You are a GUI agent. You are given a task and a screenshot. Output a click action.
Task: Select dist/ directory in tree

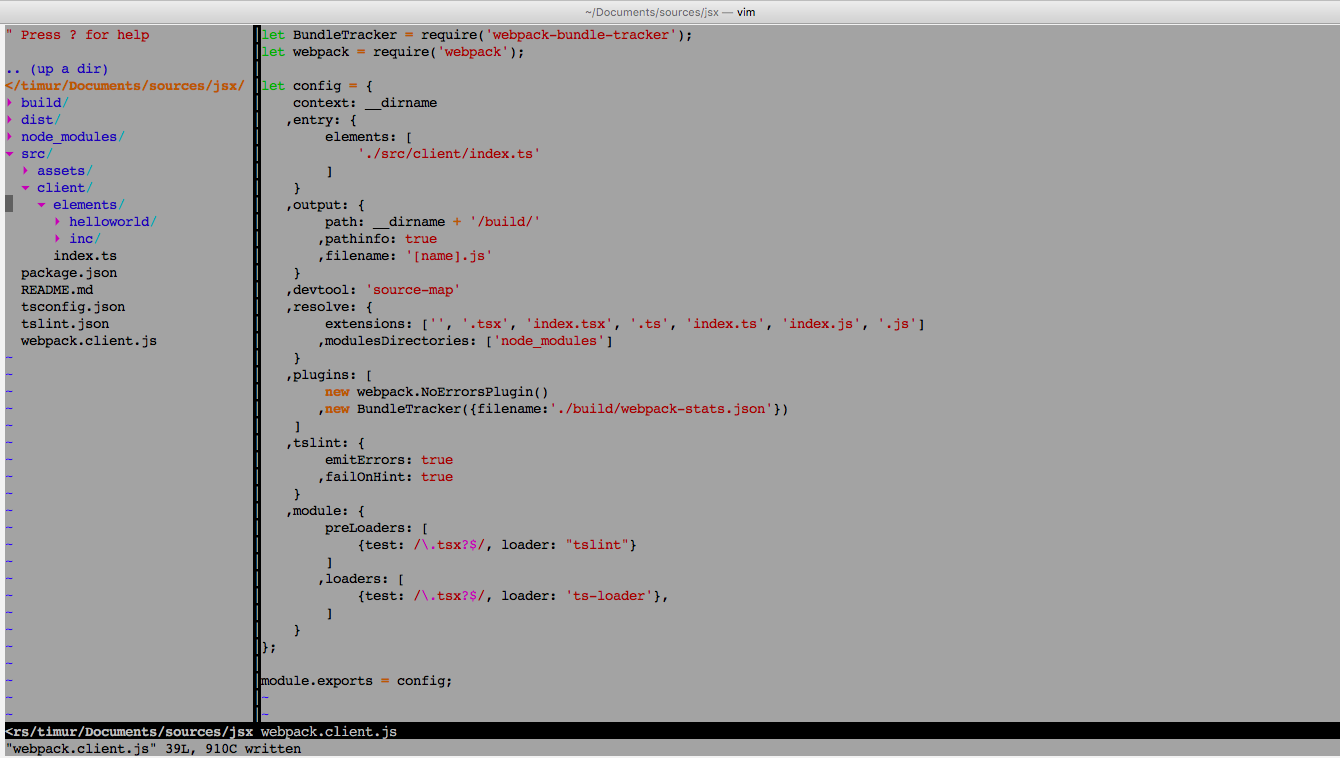point(41,120)
